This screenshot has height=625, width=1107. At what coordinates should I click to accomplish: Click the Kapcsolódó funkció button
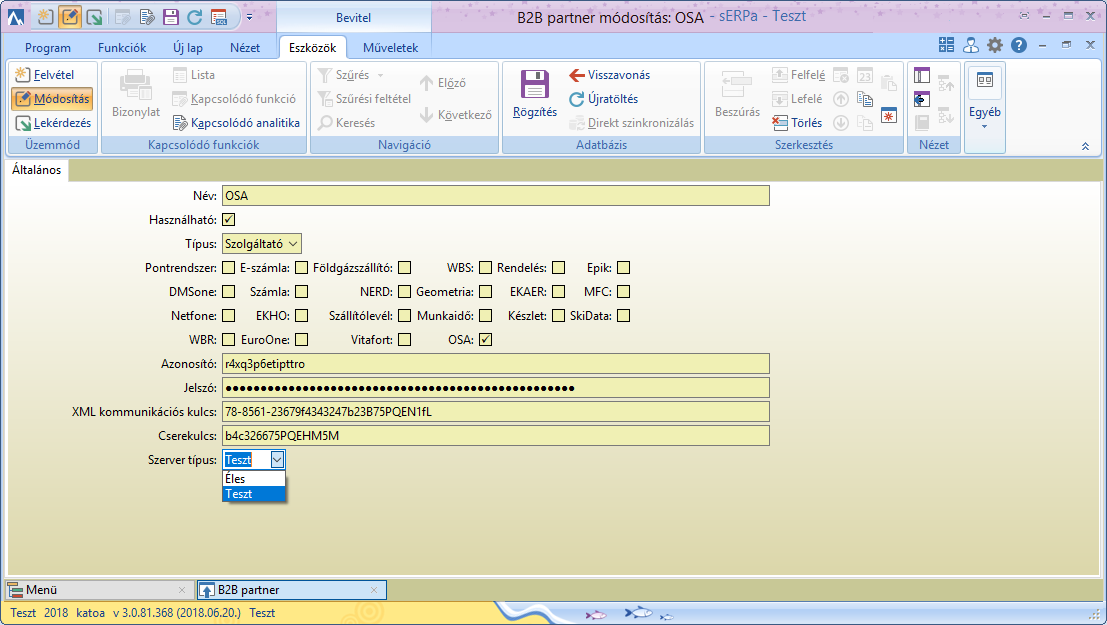234,99
